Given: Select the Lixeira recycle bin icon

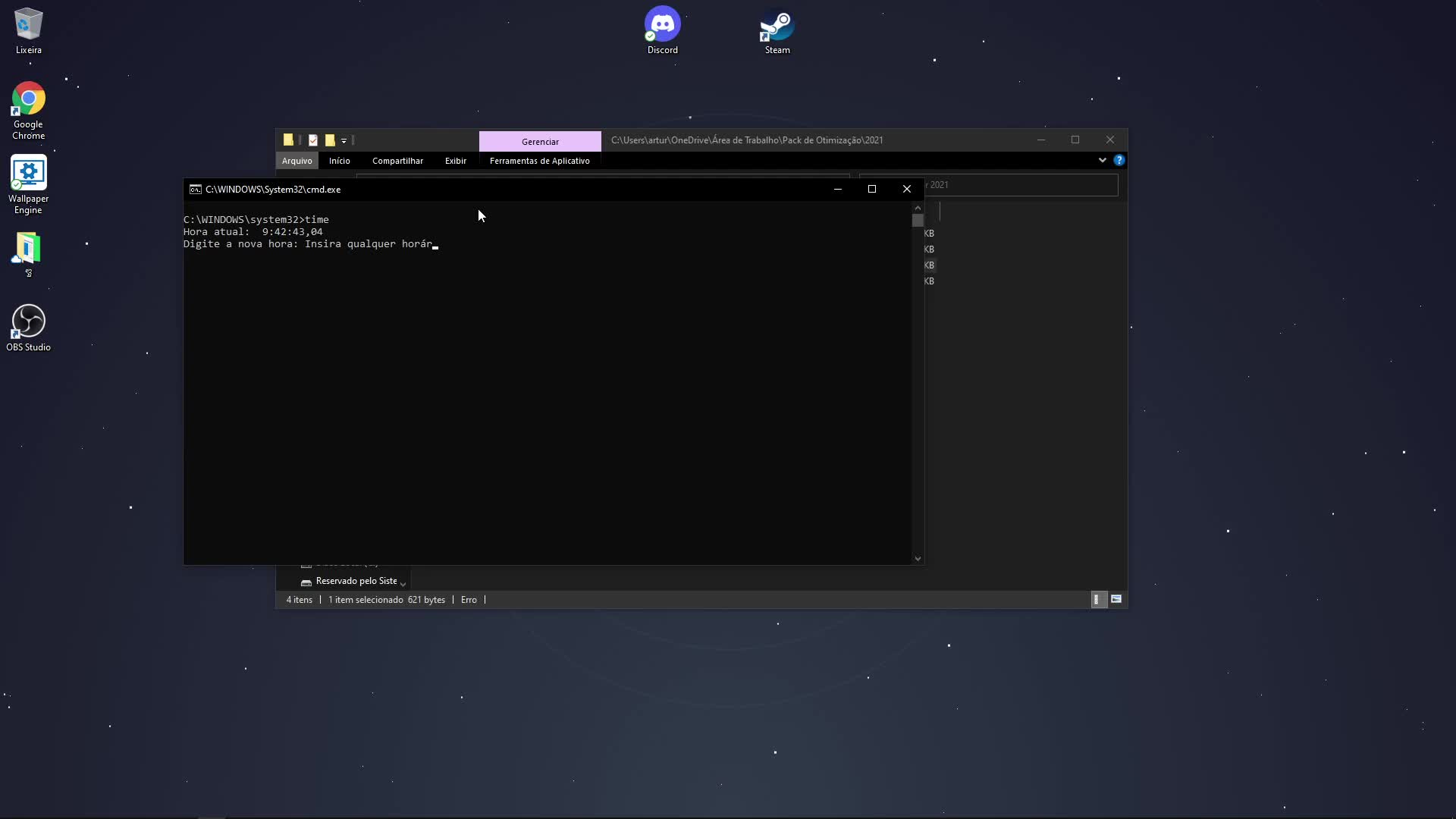Looking at the screenshot, I should (x=28, y=30).
